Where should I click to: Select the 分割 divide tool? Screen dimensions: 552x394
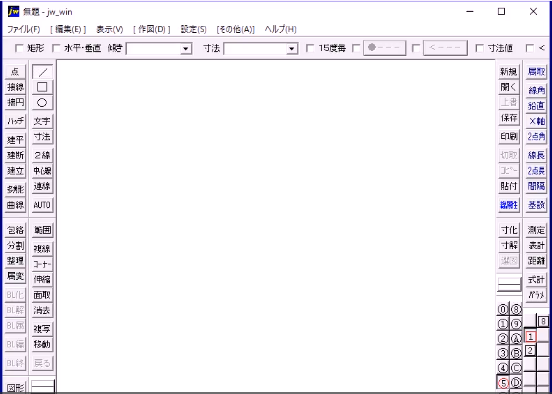(x=15, y=246)
